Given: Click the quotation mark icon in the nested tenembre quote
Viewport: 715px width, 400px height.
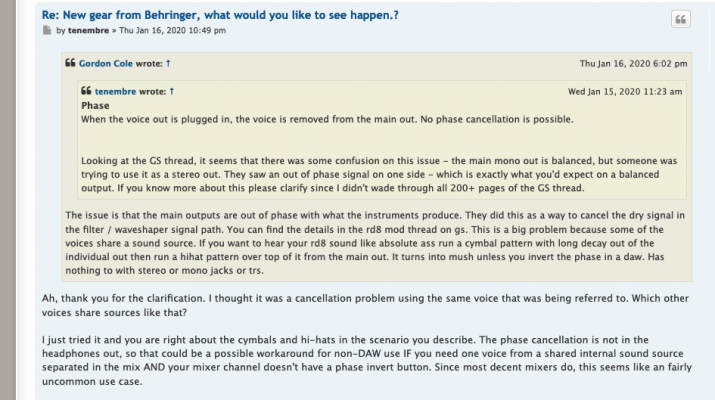Looking at the screenshot, I should point(86,91).
